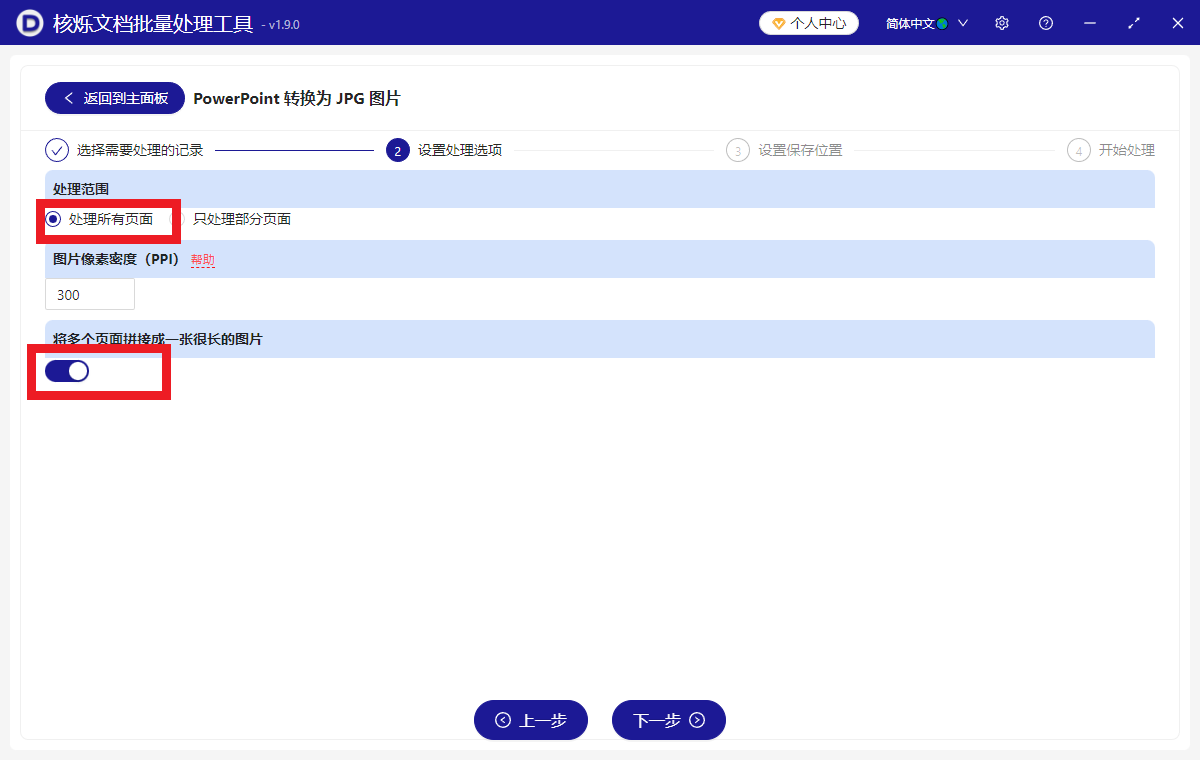
Task: Select the 处理所有页面 radio button
Action: click(x=55, y=217)
